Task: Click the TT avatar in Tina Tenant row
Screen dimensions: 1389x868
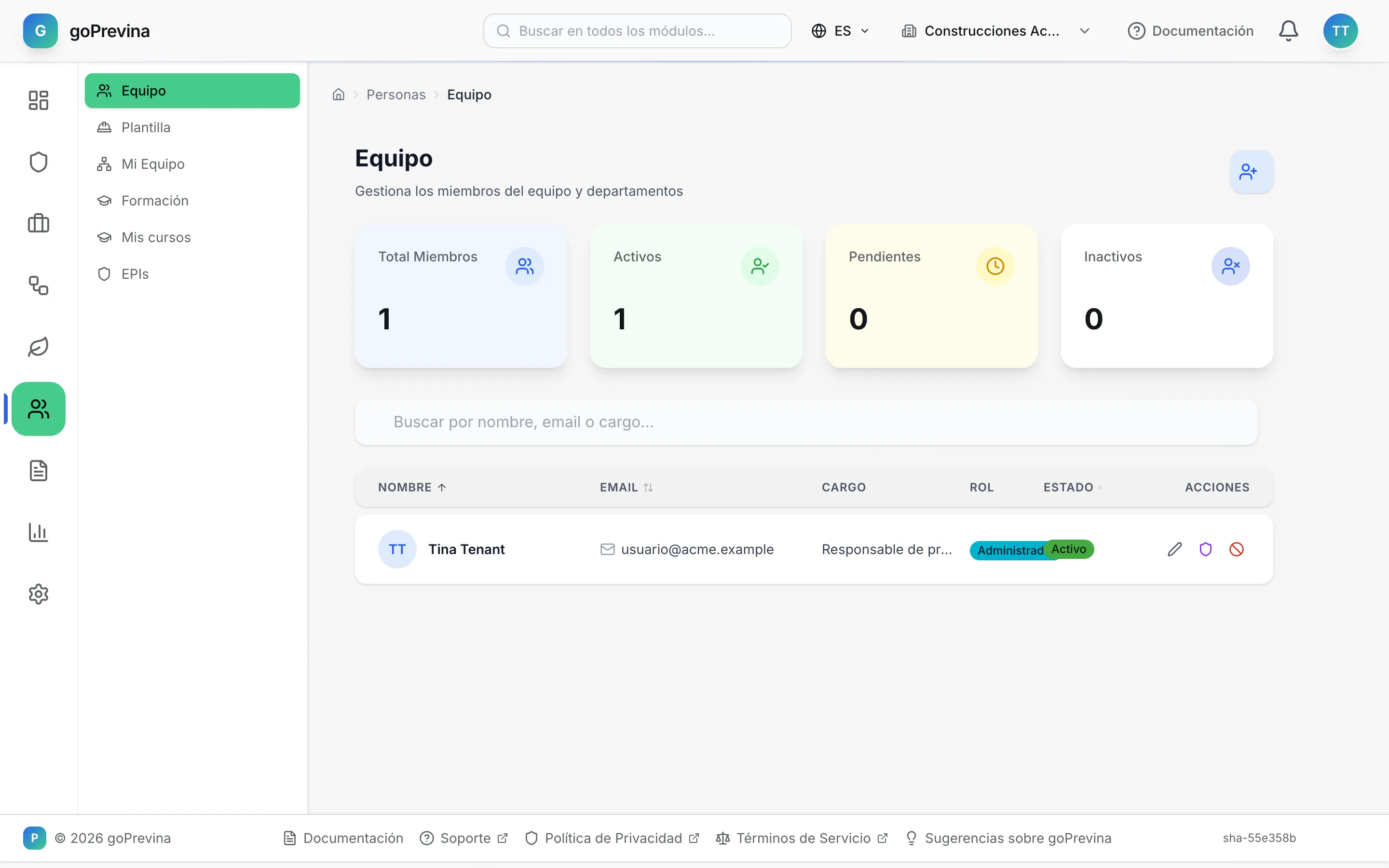Action: pyautogui.click(x=397, y=549)
